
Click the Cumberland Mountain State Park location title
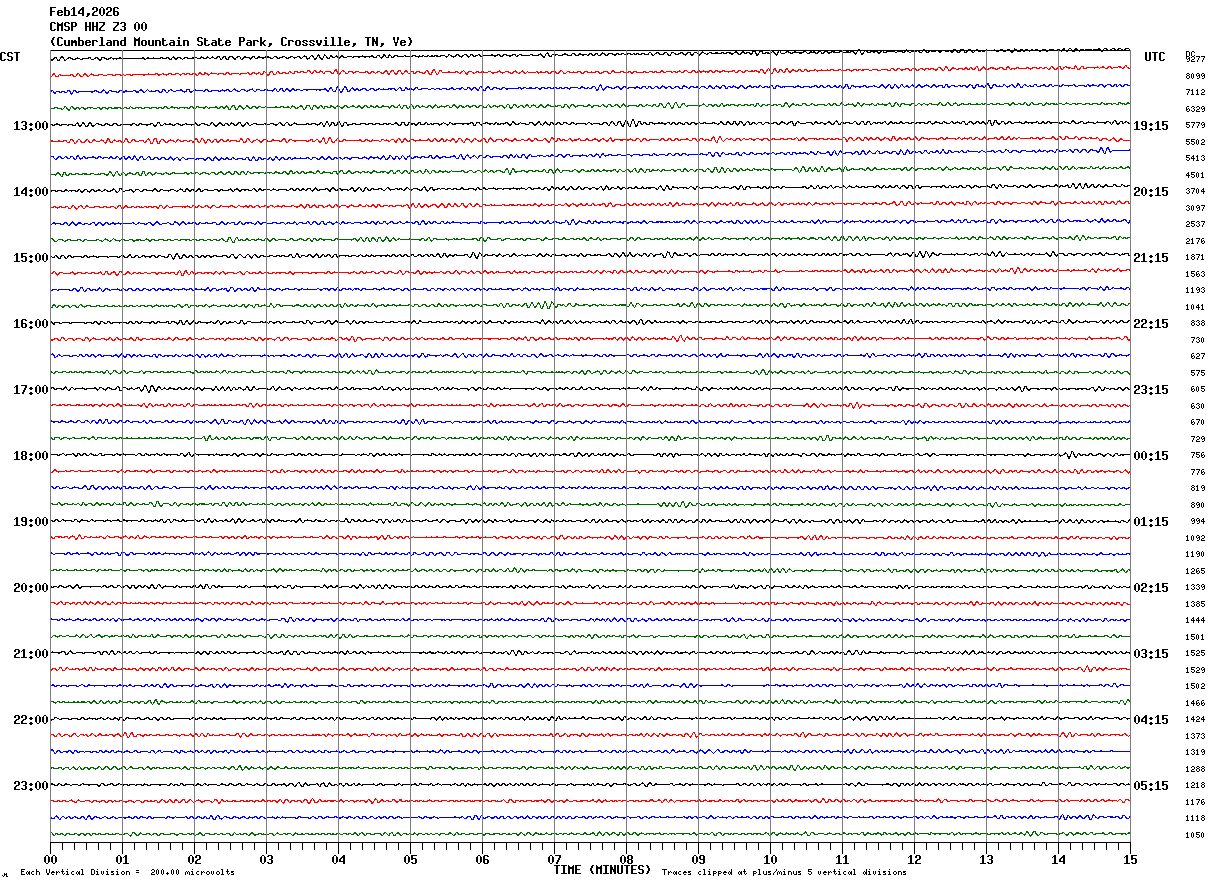point(231,42)
